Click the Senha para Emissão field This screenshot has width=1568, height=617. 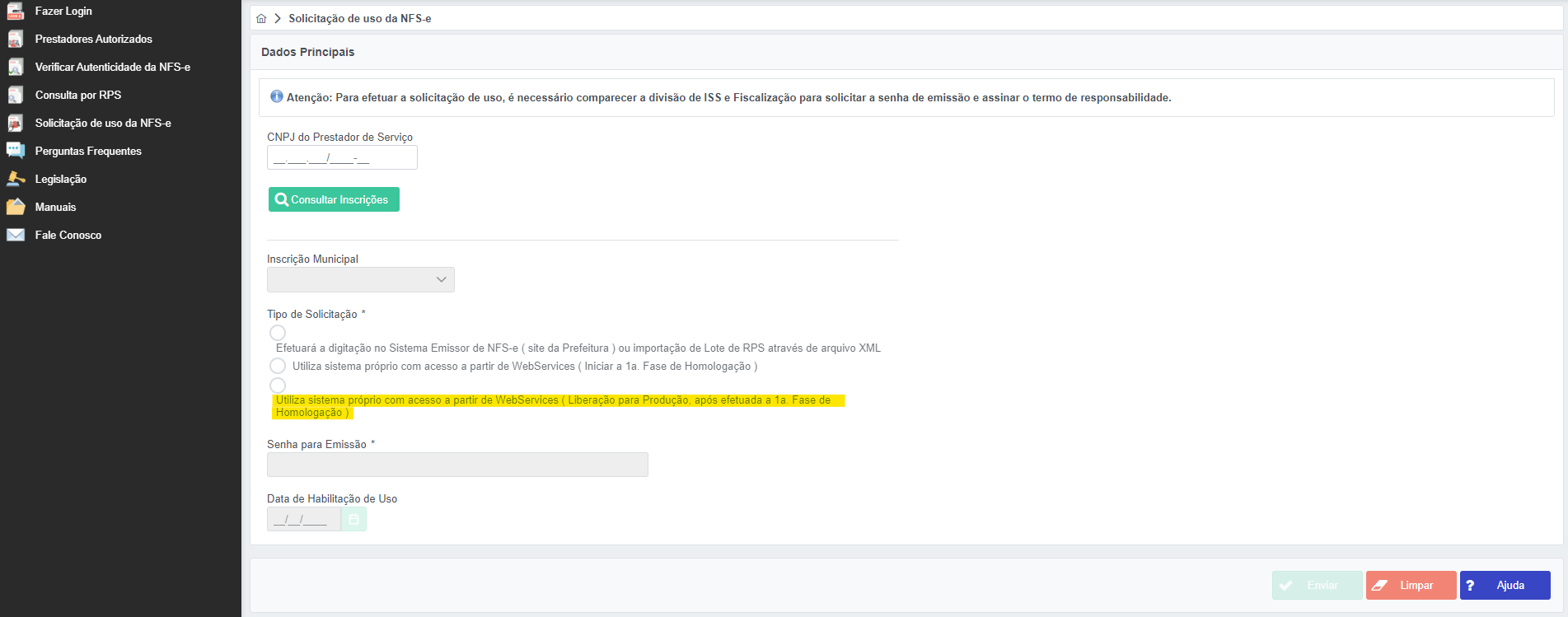[x=457, y=465]
